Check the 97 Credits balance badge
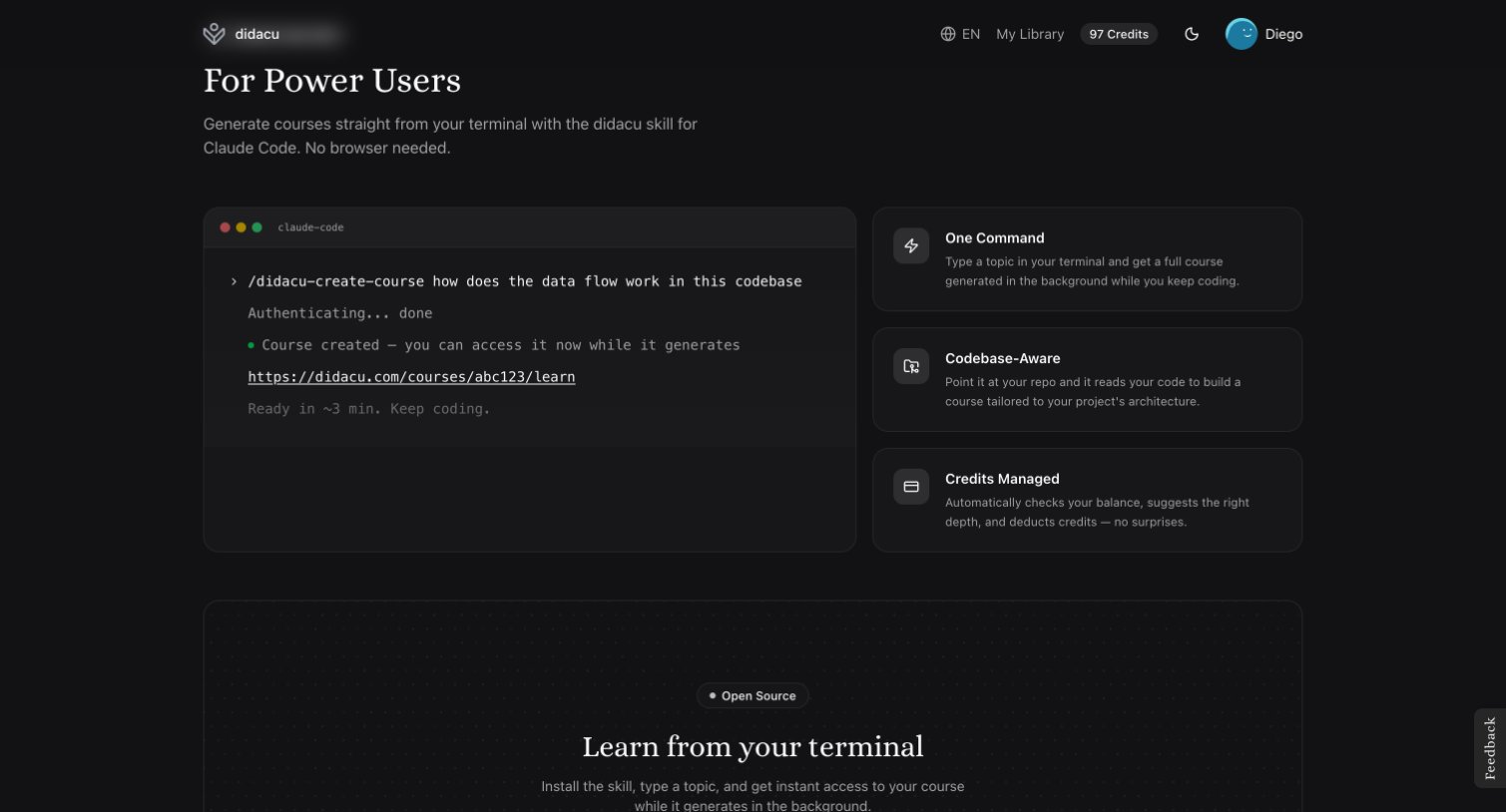1506x812 pixels. click(x=1118, y=33)
